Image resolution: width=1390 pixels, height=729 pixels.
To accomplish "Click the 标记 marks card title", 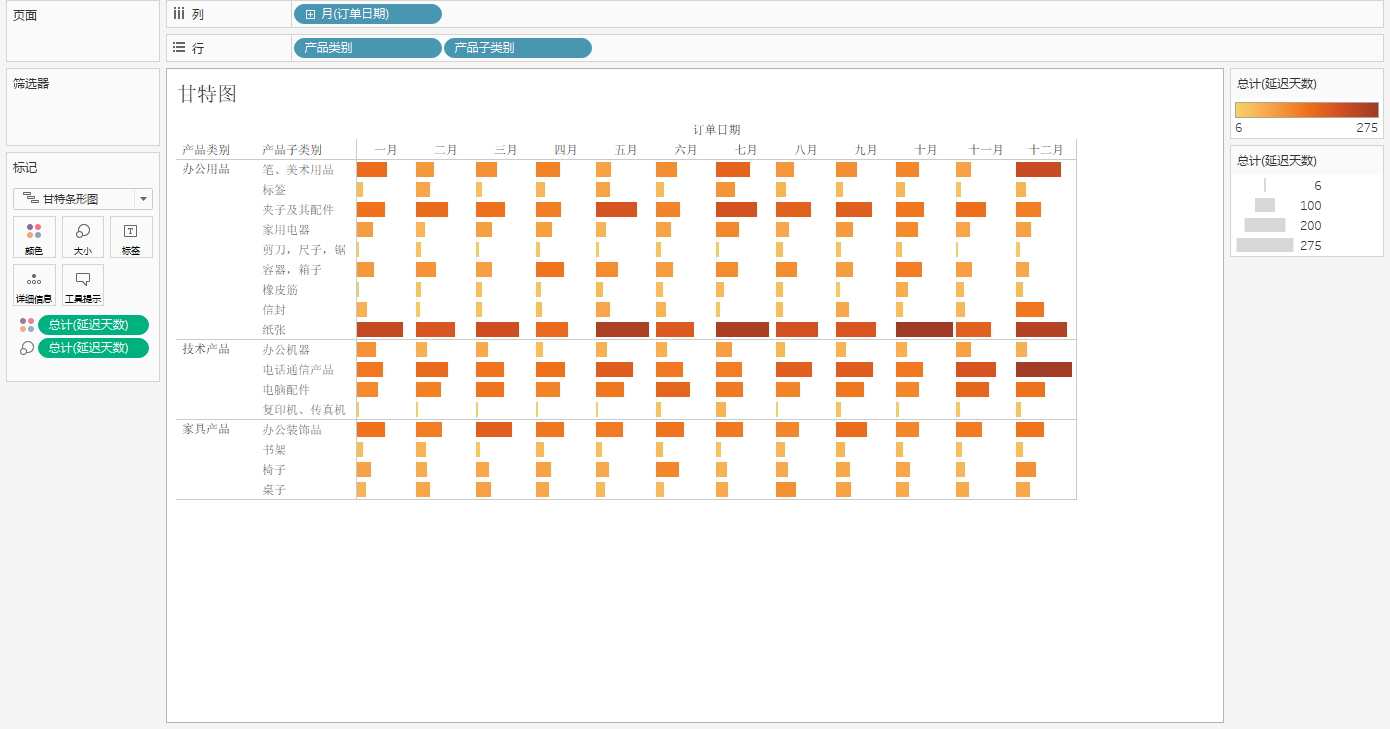I will click(x=25, y=168).
